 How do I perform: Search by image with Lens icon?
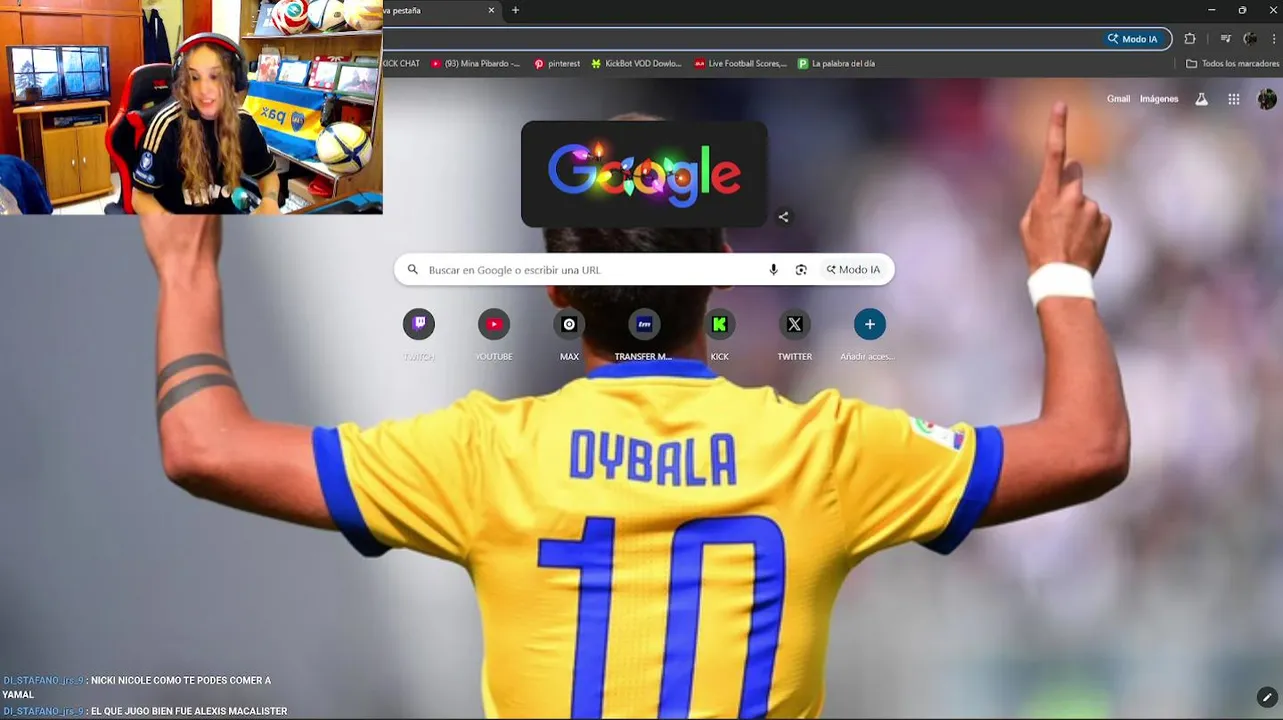801,270
